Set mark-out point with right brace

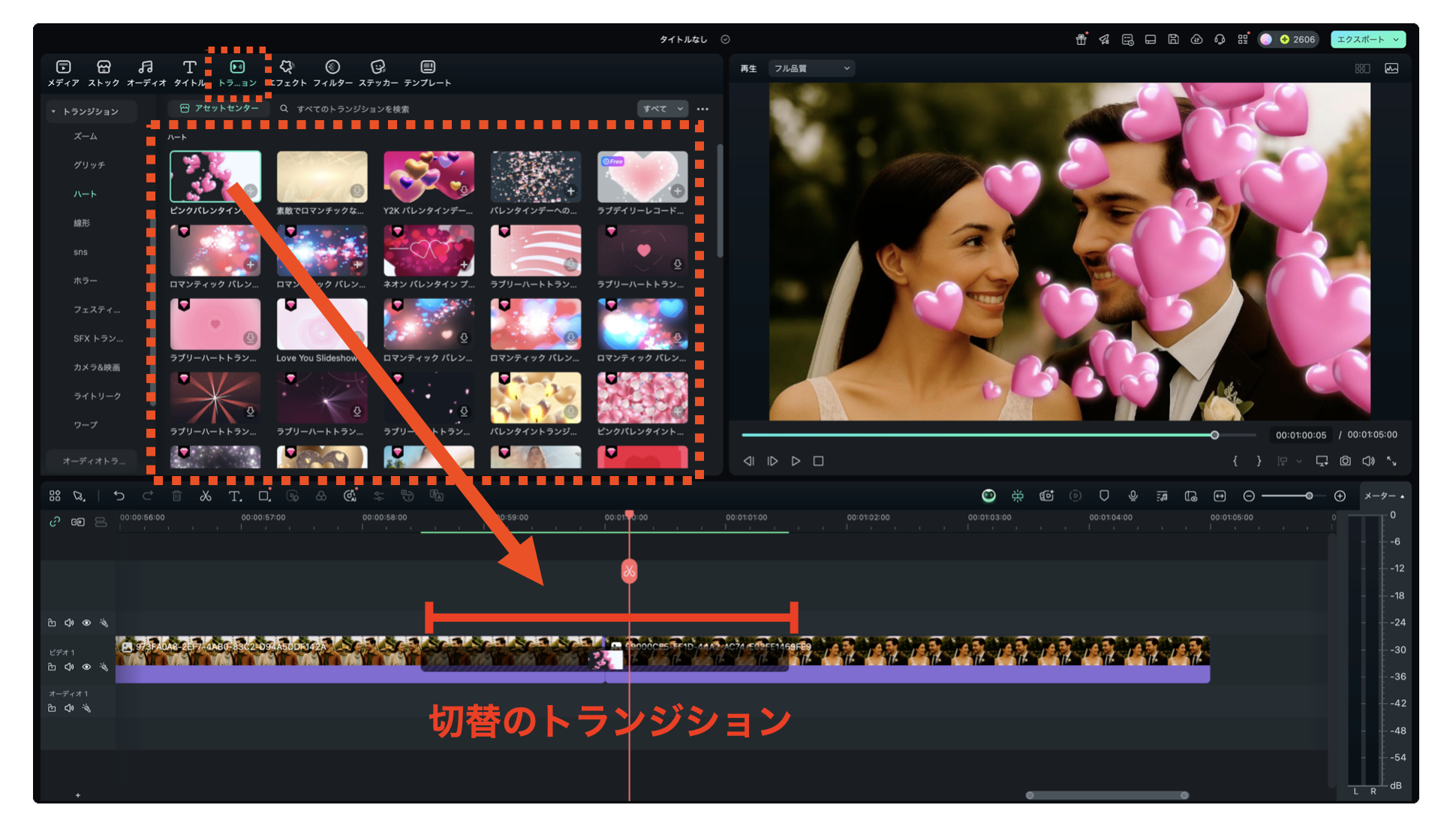[x=1259, y=461]
